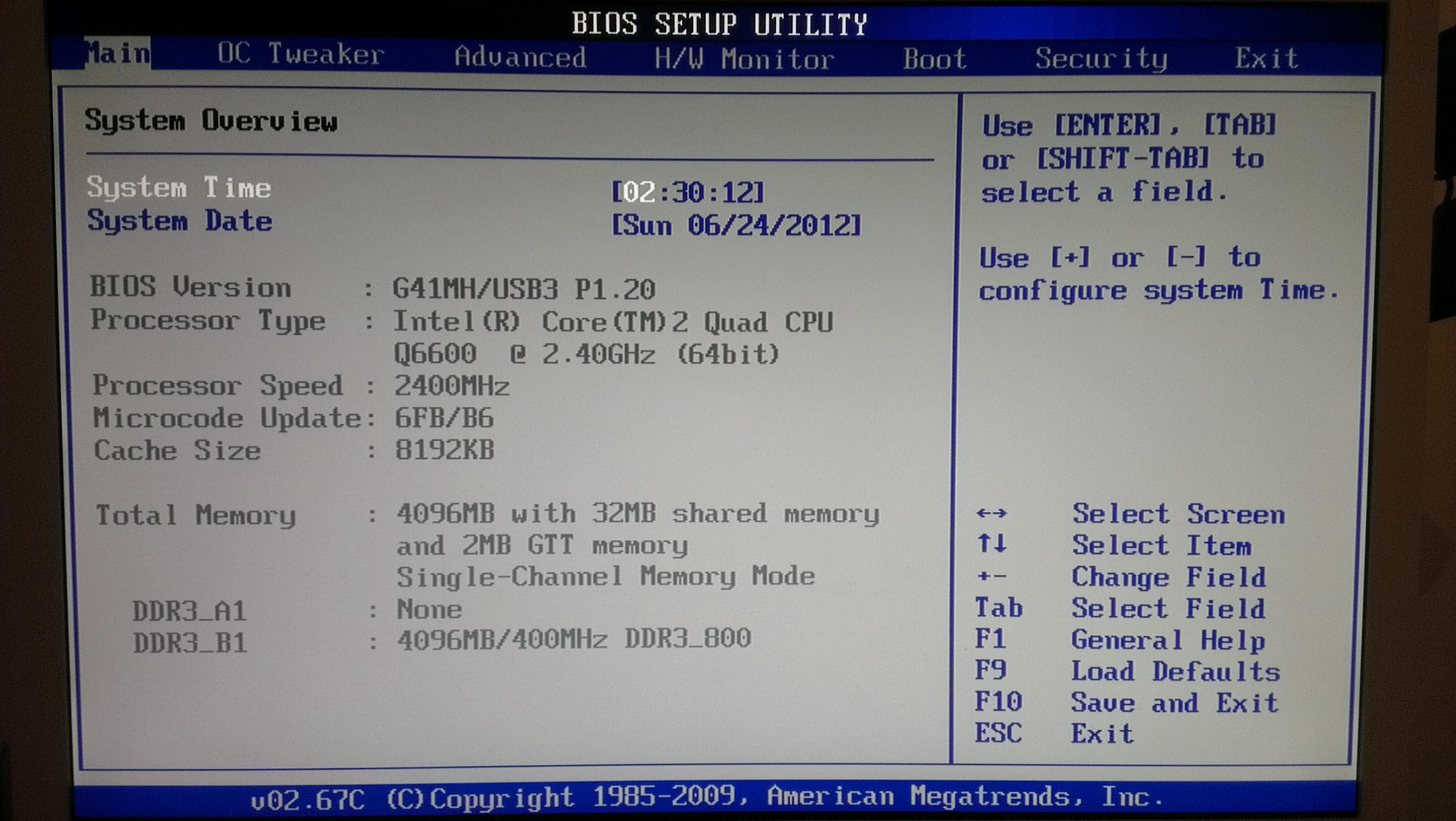Click the F1 General Help entry
Viewport: 1456px width, 821px height.
point(1119,640)
